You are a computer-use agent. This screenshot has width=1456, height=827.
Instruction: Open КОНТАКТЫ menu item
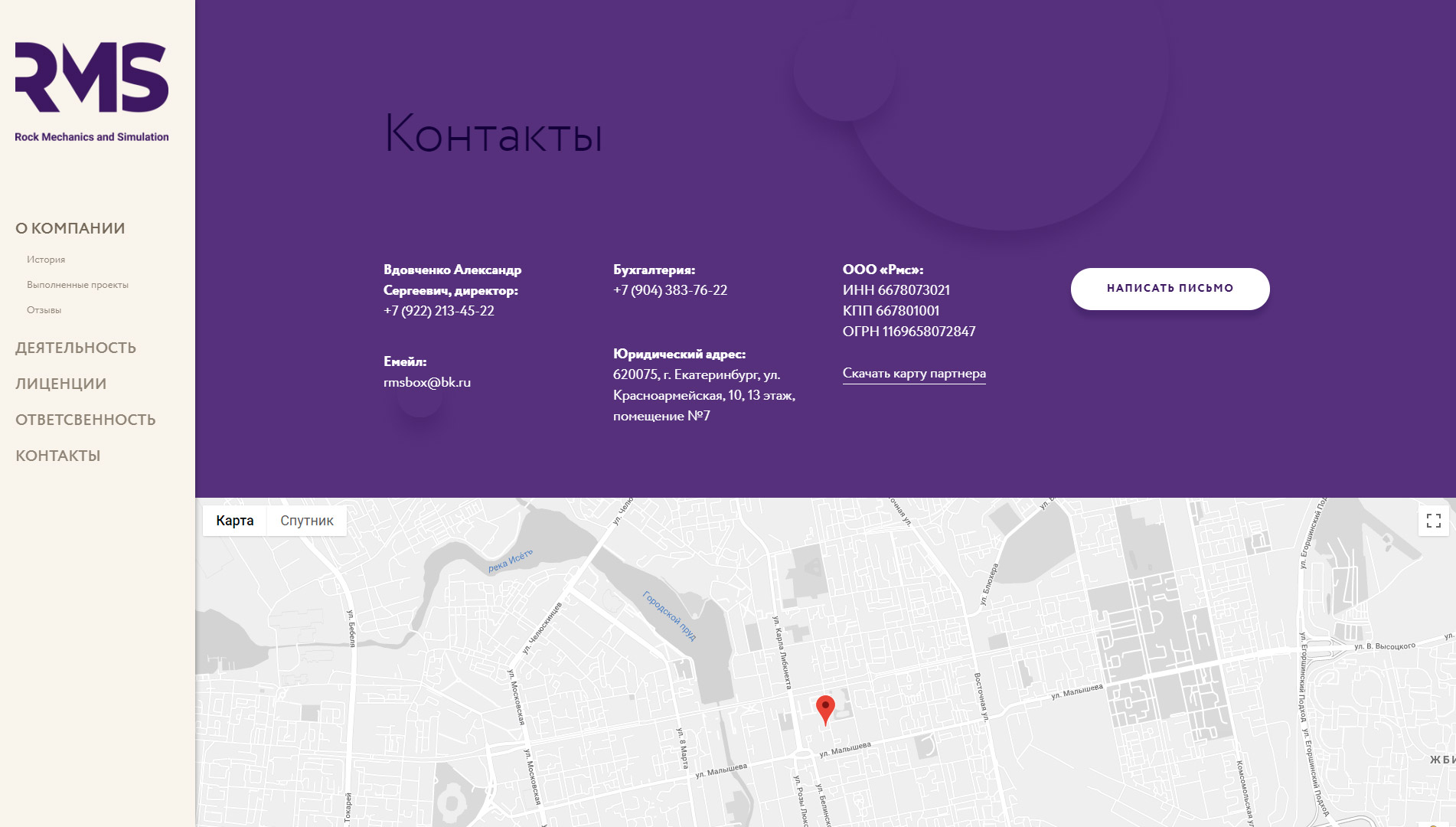tap(58, 456)
